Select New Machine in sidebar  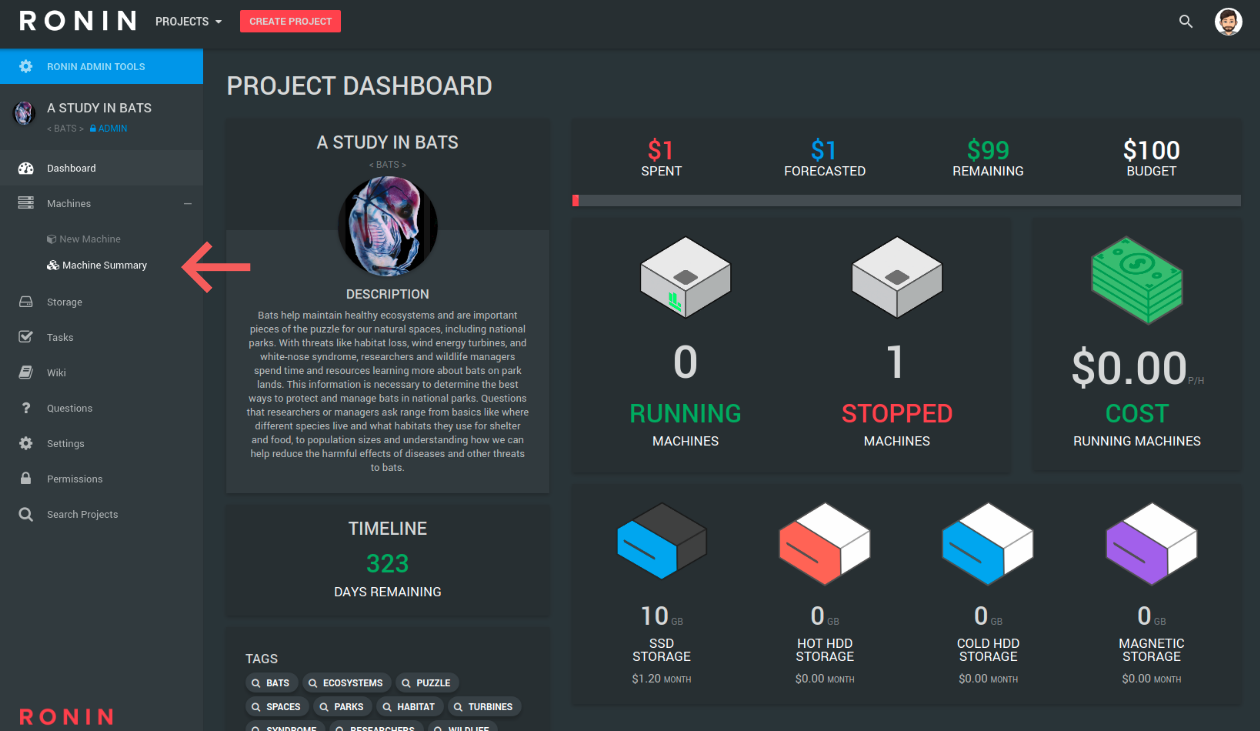84,239
